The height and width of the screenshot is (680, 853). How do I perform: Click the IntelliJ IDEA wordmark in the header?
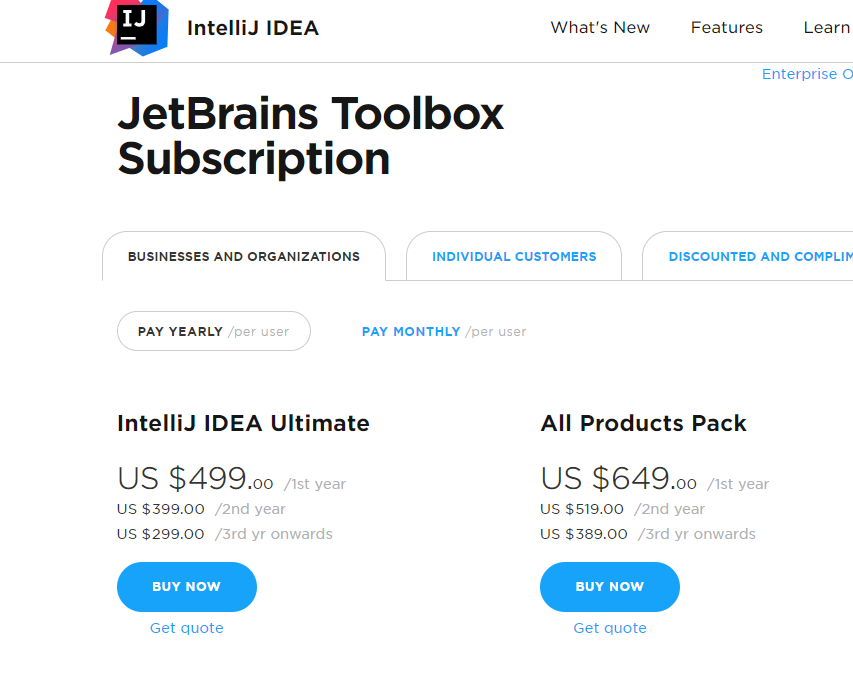(252, 28)
